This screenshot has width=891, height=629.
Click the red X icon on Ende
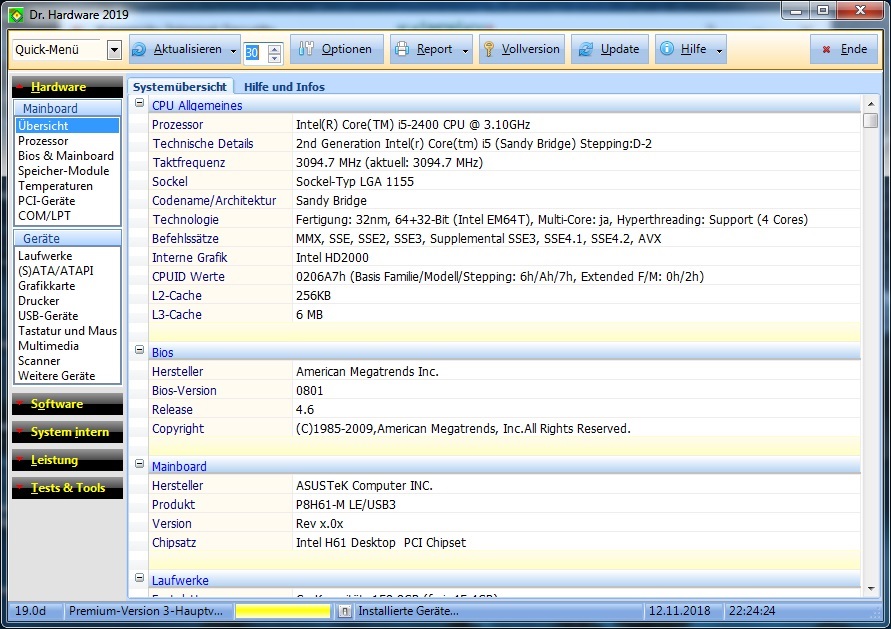pyautogui.click(x=826, y=49)
